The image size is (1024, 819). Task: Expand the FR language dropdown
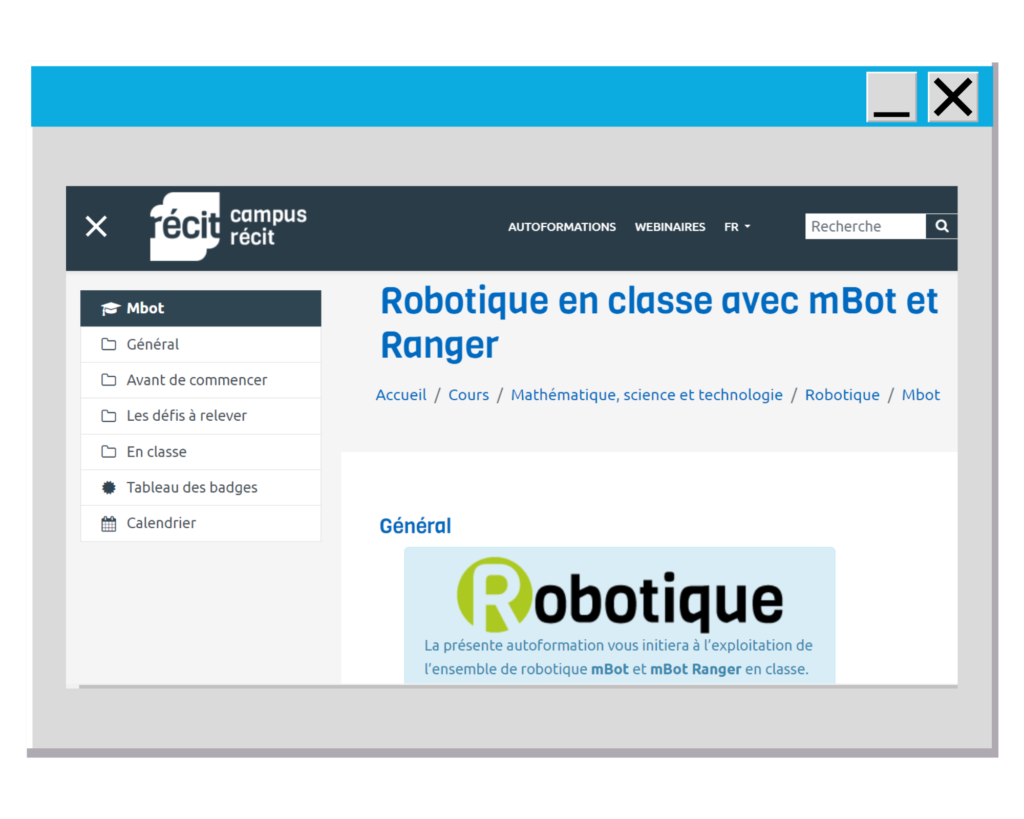click(737, 227)
